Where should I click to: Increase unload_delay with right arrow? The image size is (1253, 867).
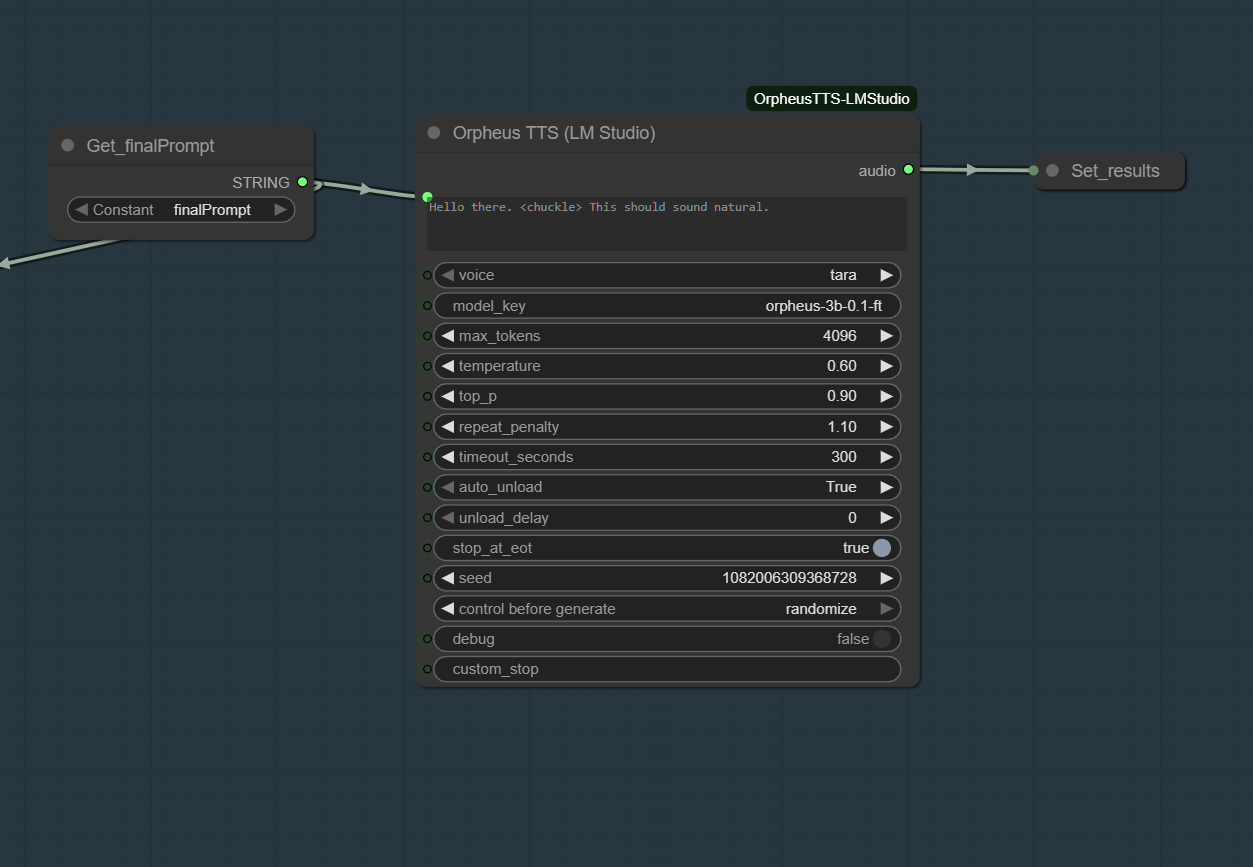886,518
